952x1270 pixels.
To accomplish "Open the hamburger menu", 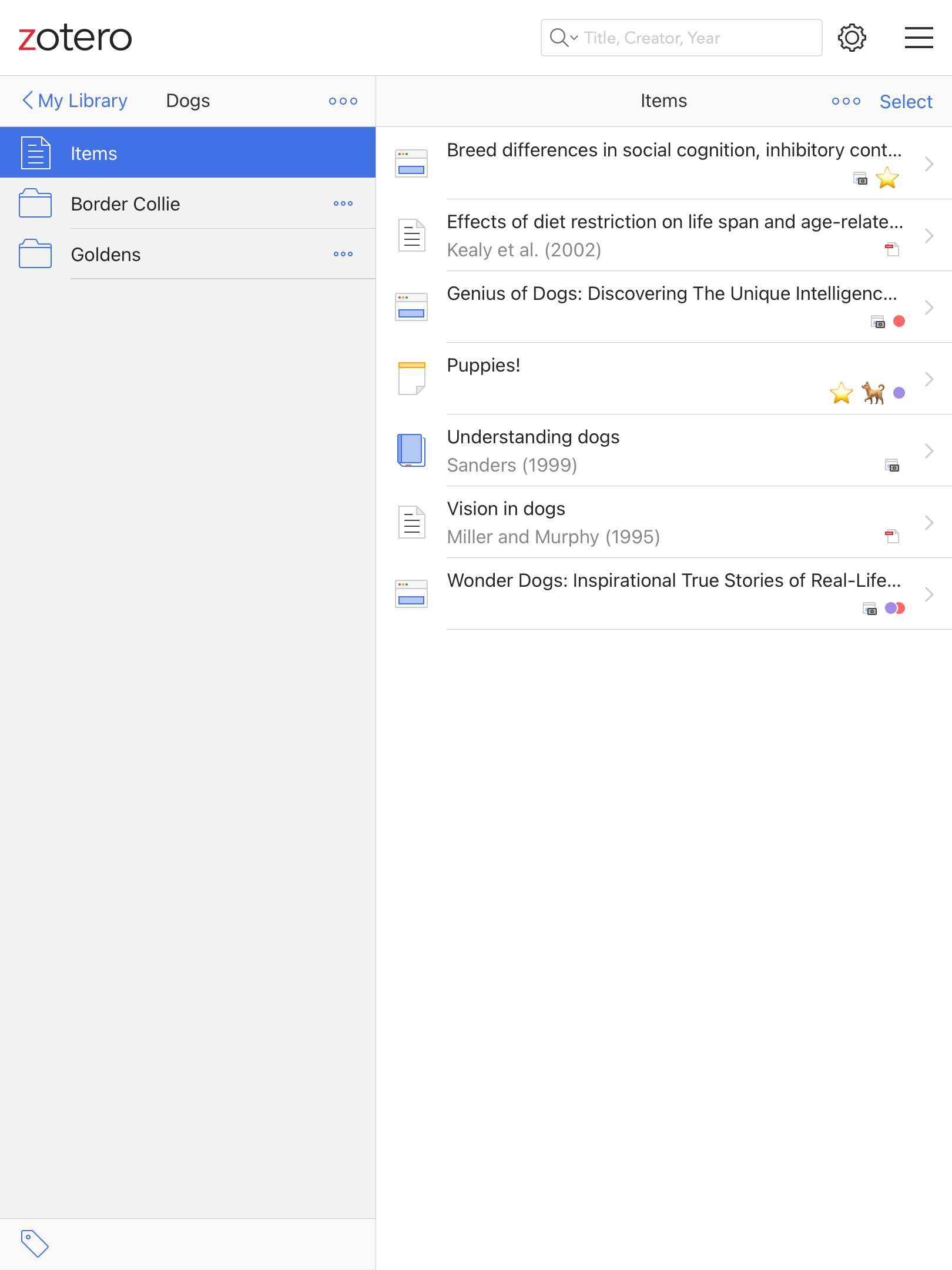I will (919, 38).
